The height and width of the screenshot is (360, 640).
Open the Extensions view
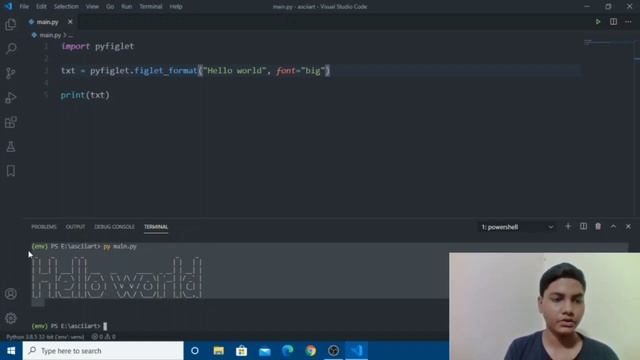[11, 122]
